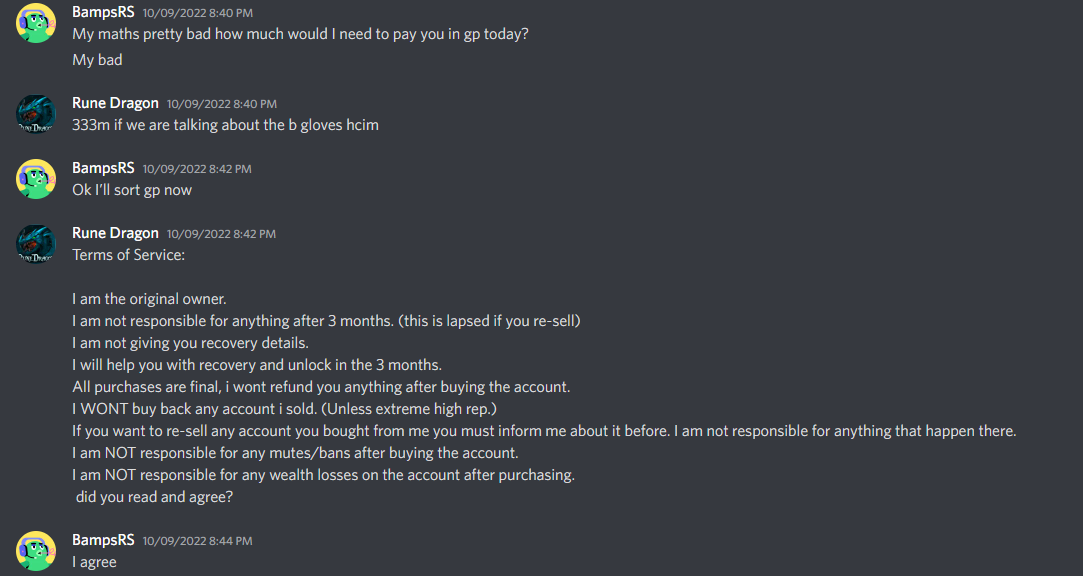Click the 8:44 PM message timestamp

pyautogui.click(x=197, y=541)
